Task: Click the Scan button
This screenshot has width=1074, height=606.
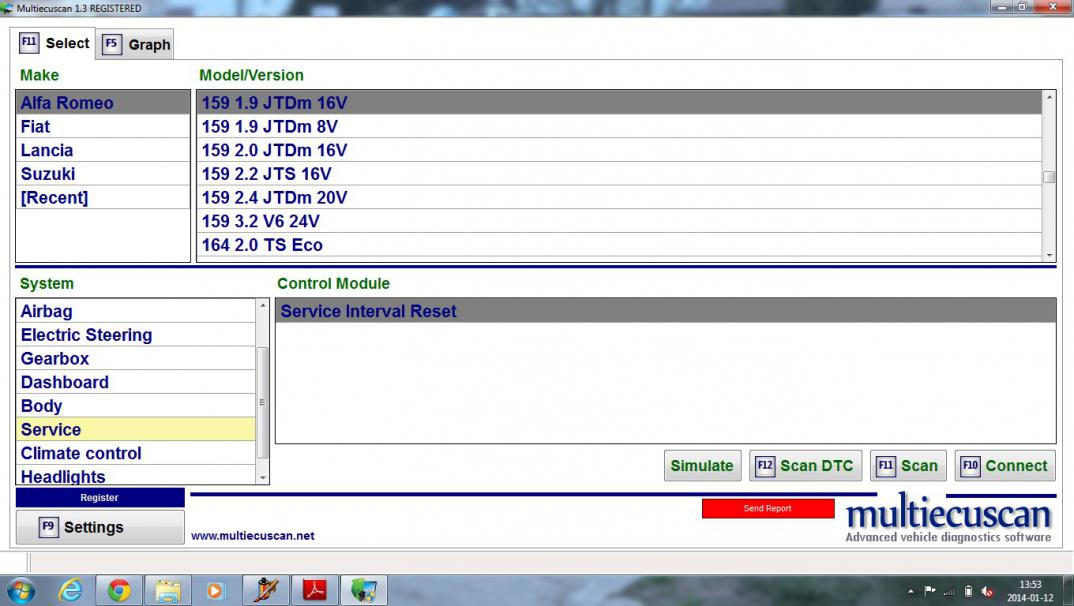Action: (908, 466)
